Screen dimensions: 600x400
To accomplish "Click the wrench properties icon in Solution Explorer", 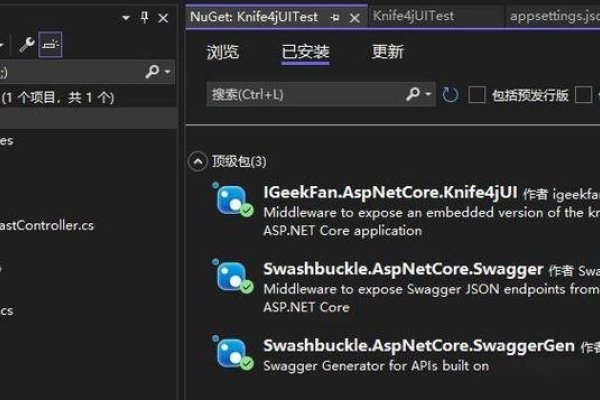I will [25, 44].
